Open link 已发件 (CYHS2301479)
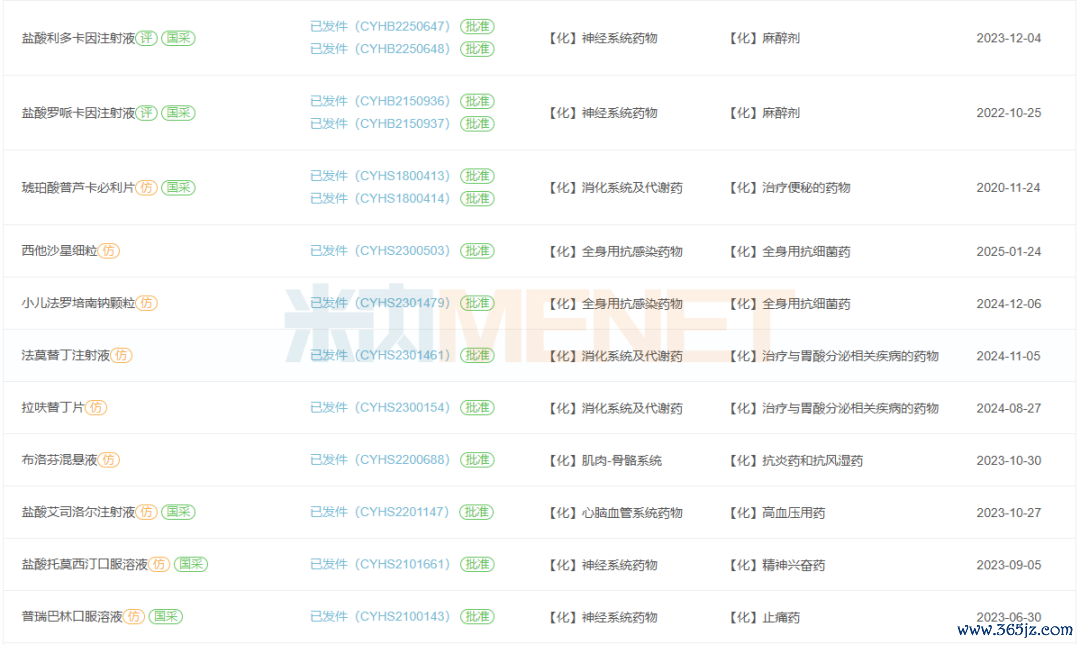The image size is (1080, 645). click(380, 303)
